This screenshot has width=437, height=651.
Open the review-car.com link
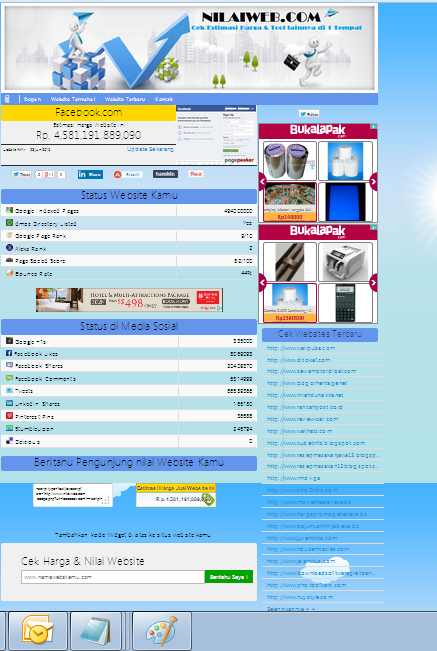(x=303, y=419)
